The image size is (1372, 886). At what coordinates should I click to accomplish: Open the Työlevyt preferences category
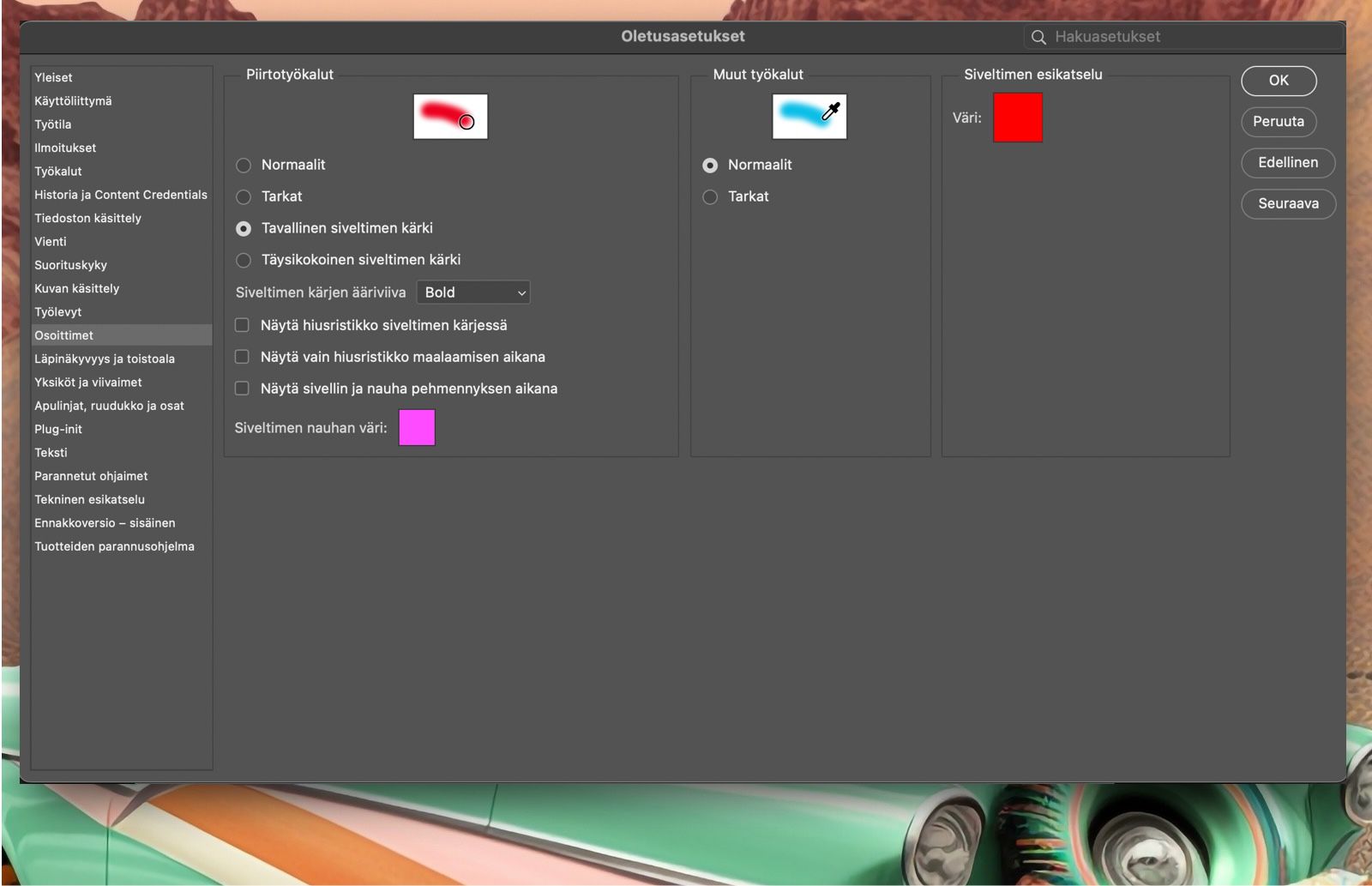coord(122,312)
